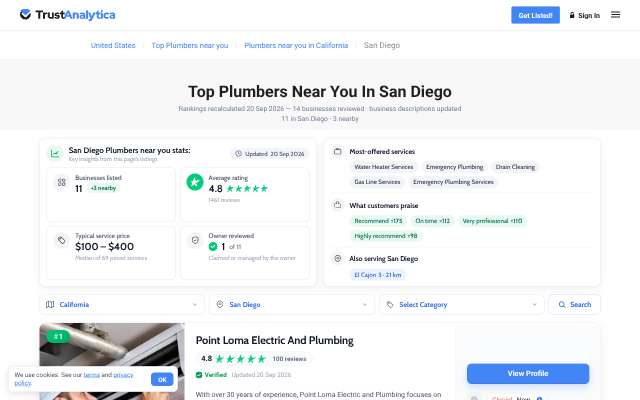The width and height of the screenshot is (640, 400).
Task: Click the Owner reviewed shield icon
Action: pos(195,240)
